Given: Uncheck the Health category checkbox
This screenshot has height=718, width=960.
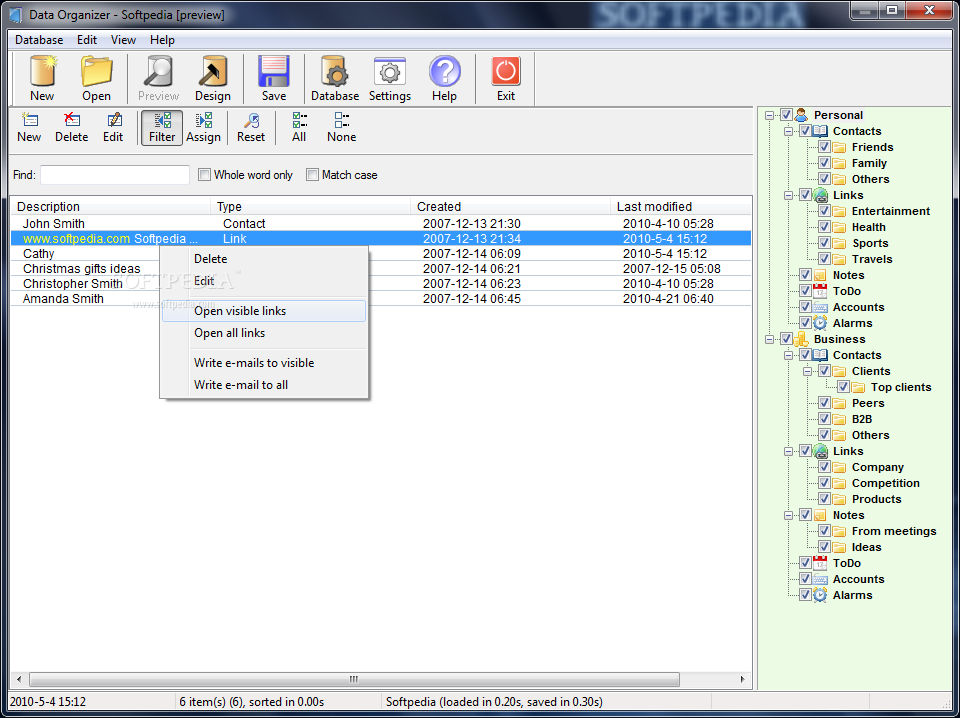Looking at the screenshot, I should pyautogui.click(x=824, y=227).
